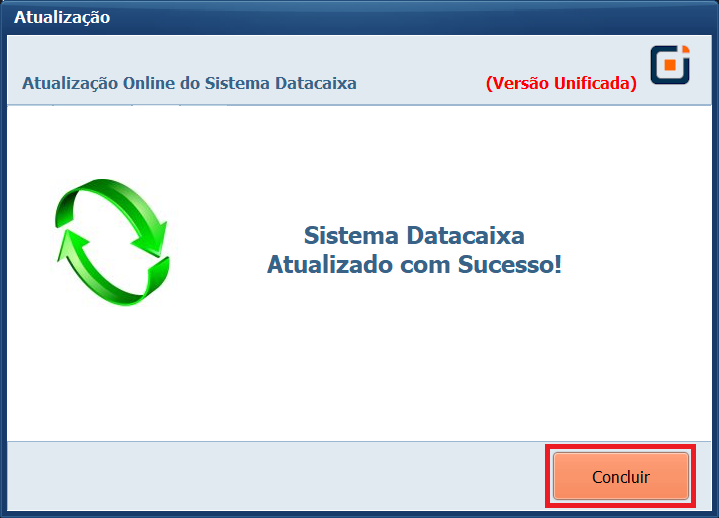
Task: Click the Concluir button
Action: [x=621, y=477]
